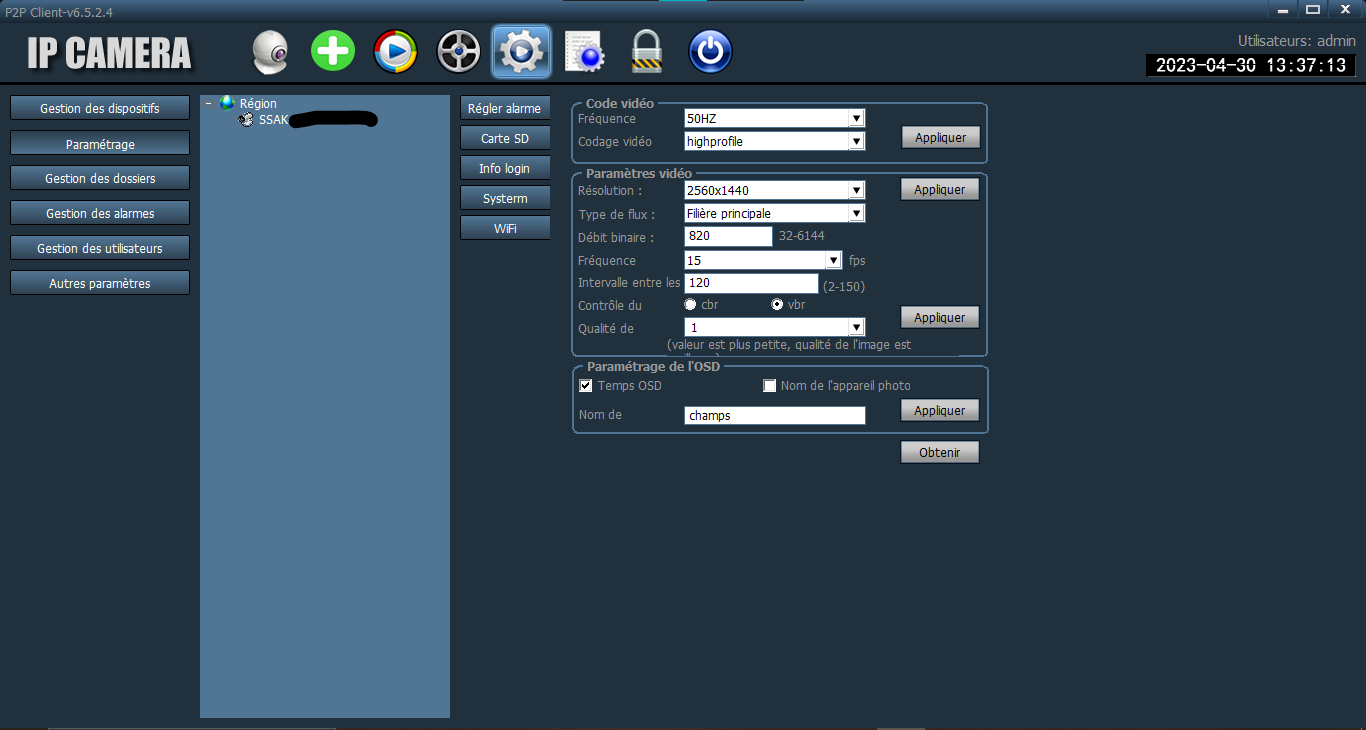Click the gear settings icon
Viewport: 1366px width, 730px height.
pyautogui.click(x=521, y=52)
